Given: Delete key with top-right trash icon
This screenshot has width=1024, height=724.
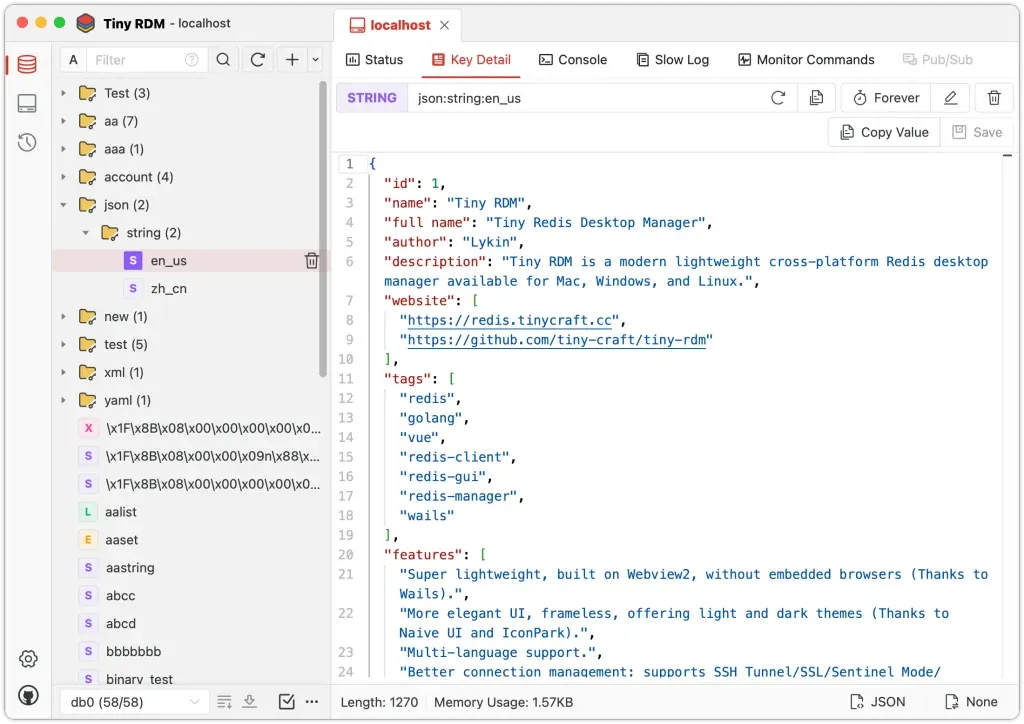Looking at the screenshot, I should (993, 98).
